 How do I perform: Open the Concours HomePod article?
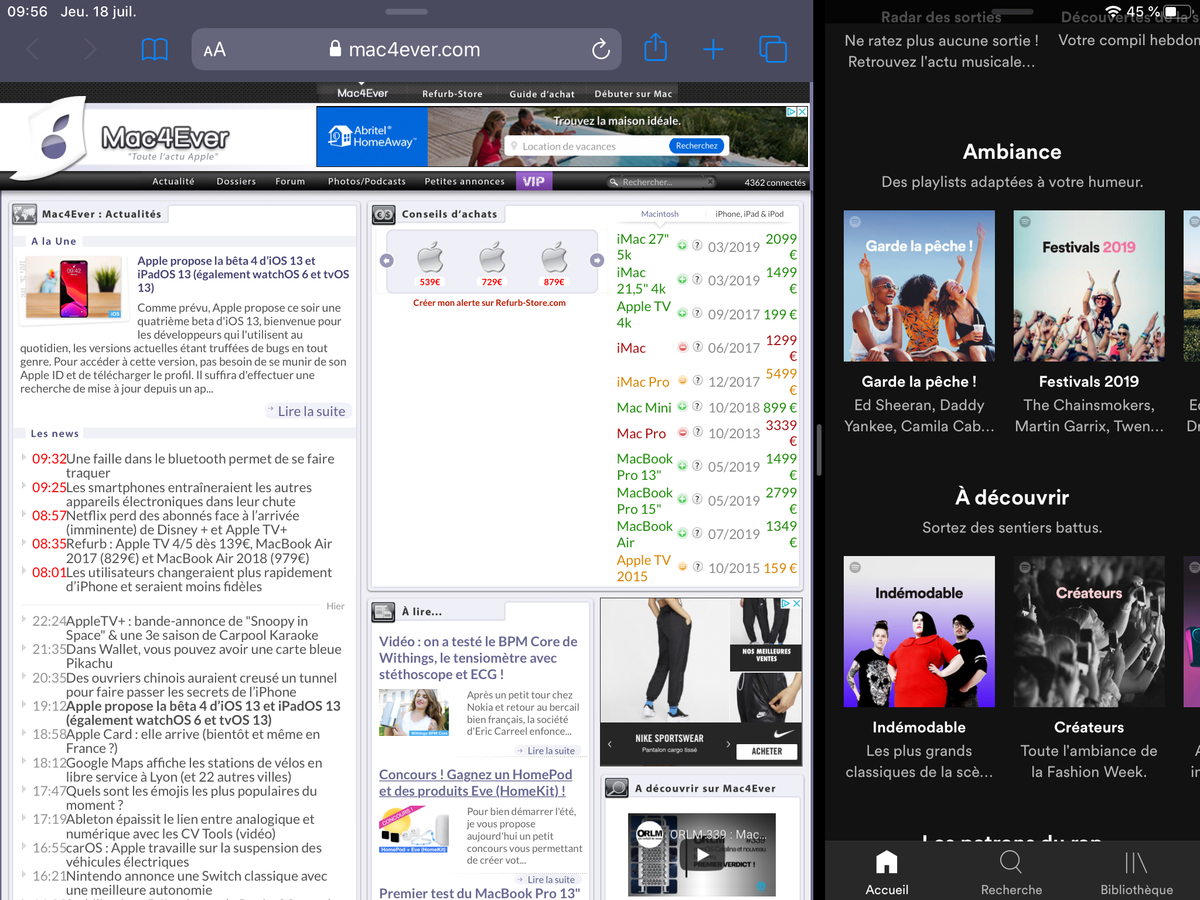[476, 783]
